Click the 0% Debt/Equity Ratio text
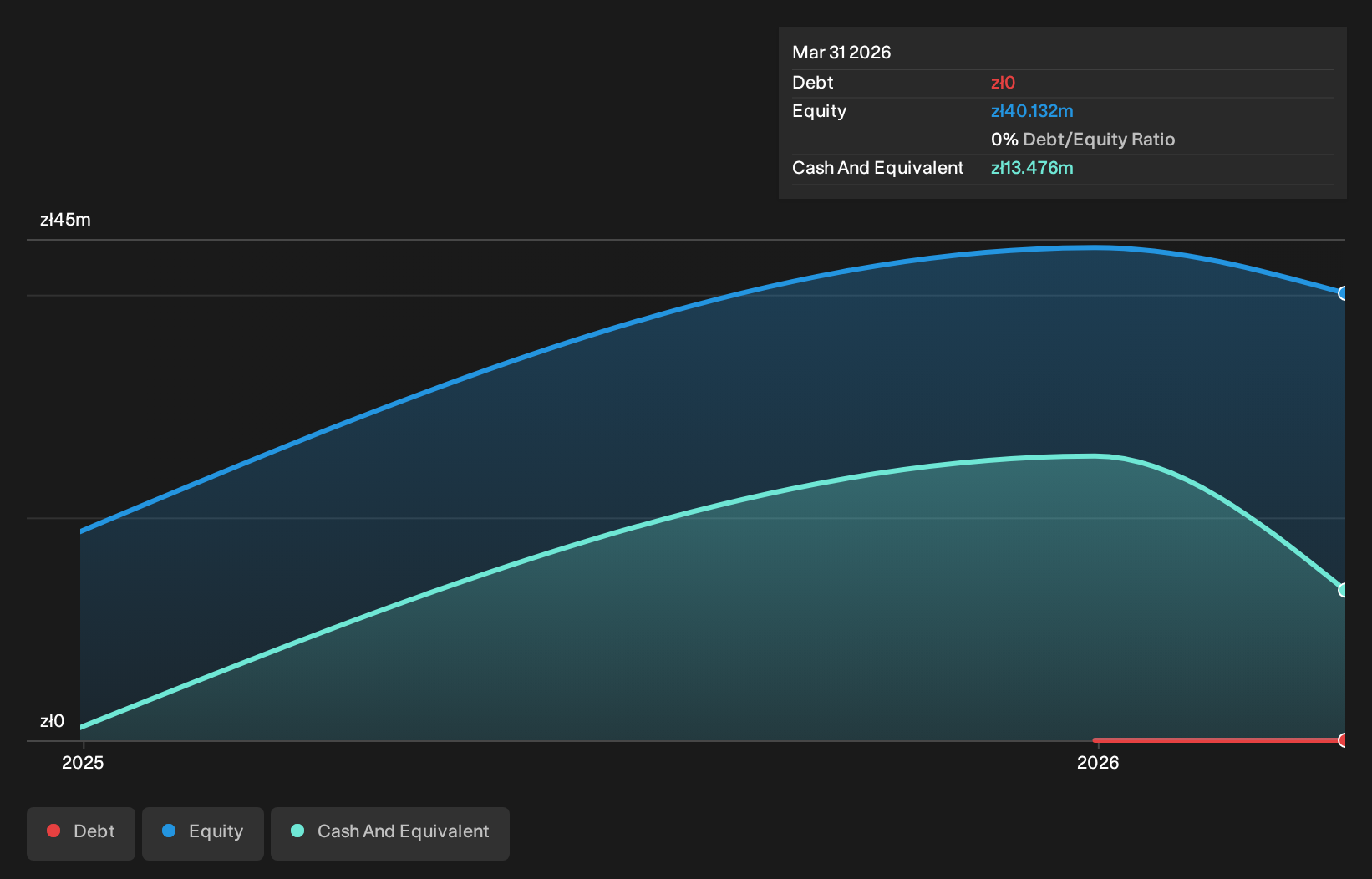 (x=1083, y=140)
